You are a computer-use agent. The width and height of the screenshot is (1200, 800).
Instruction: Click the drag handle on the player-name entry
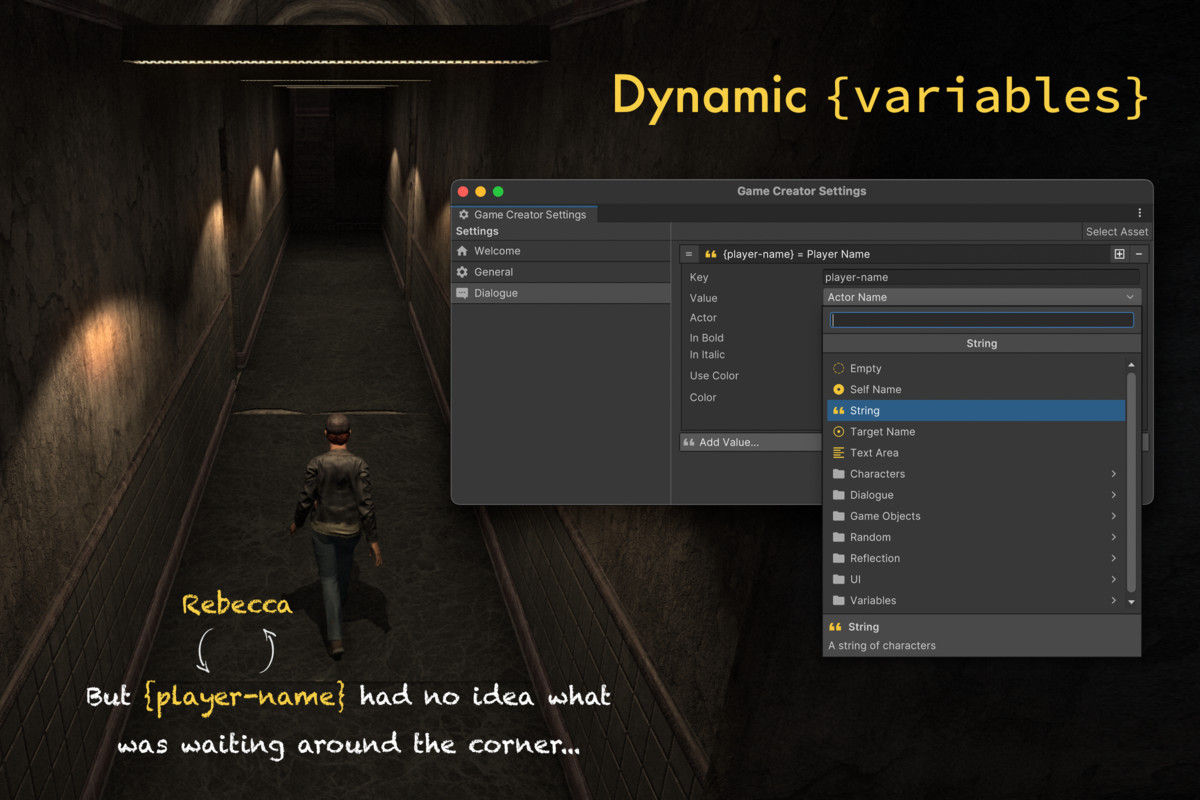689,254
